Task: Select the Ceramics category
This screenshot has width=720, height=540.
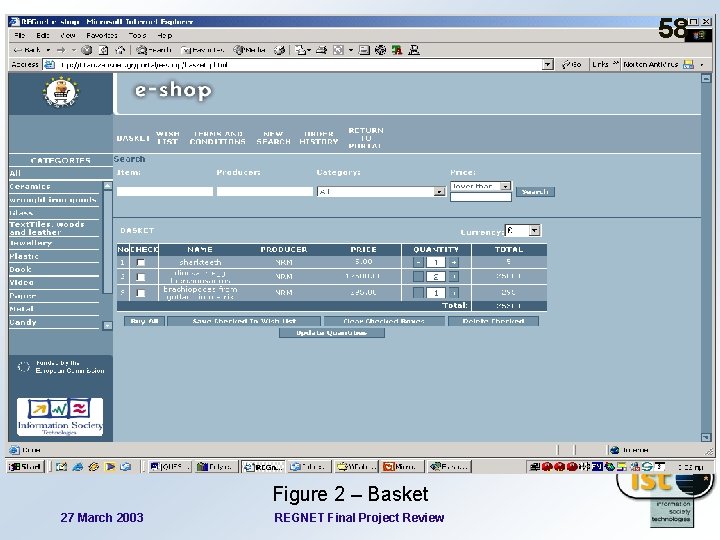Action: pyautogui.click(x=30, y=186)
